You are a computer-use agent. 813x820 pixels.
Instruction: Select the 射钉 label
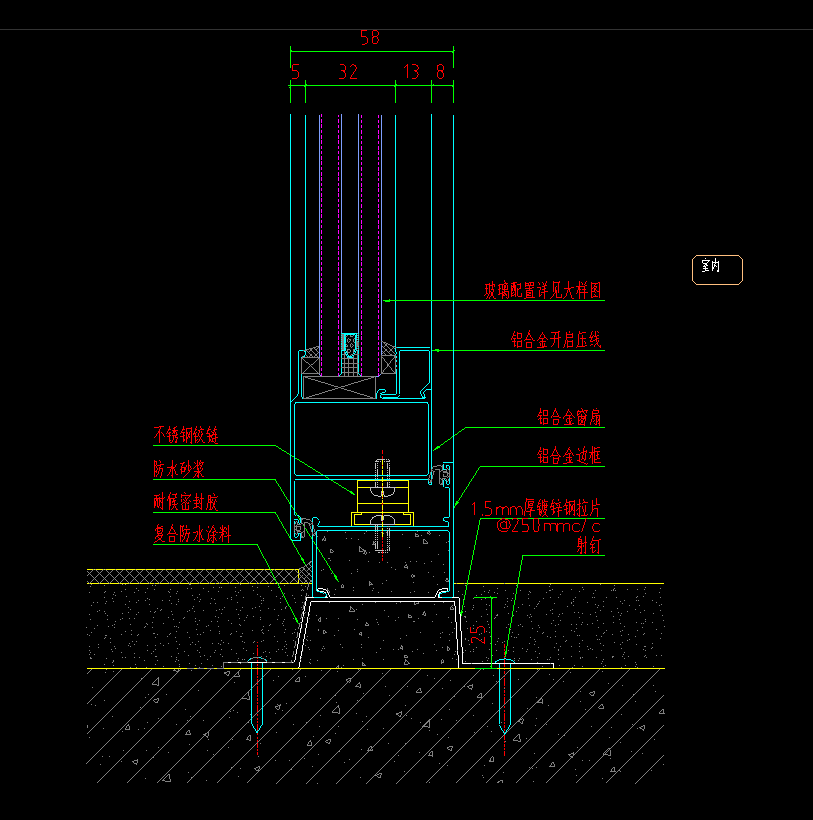tap(589, 545)
